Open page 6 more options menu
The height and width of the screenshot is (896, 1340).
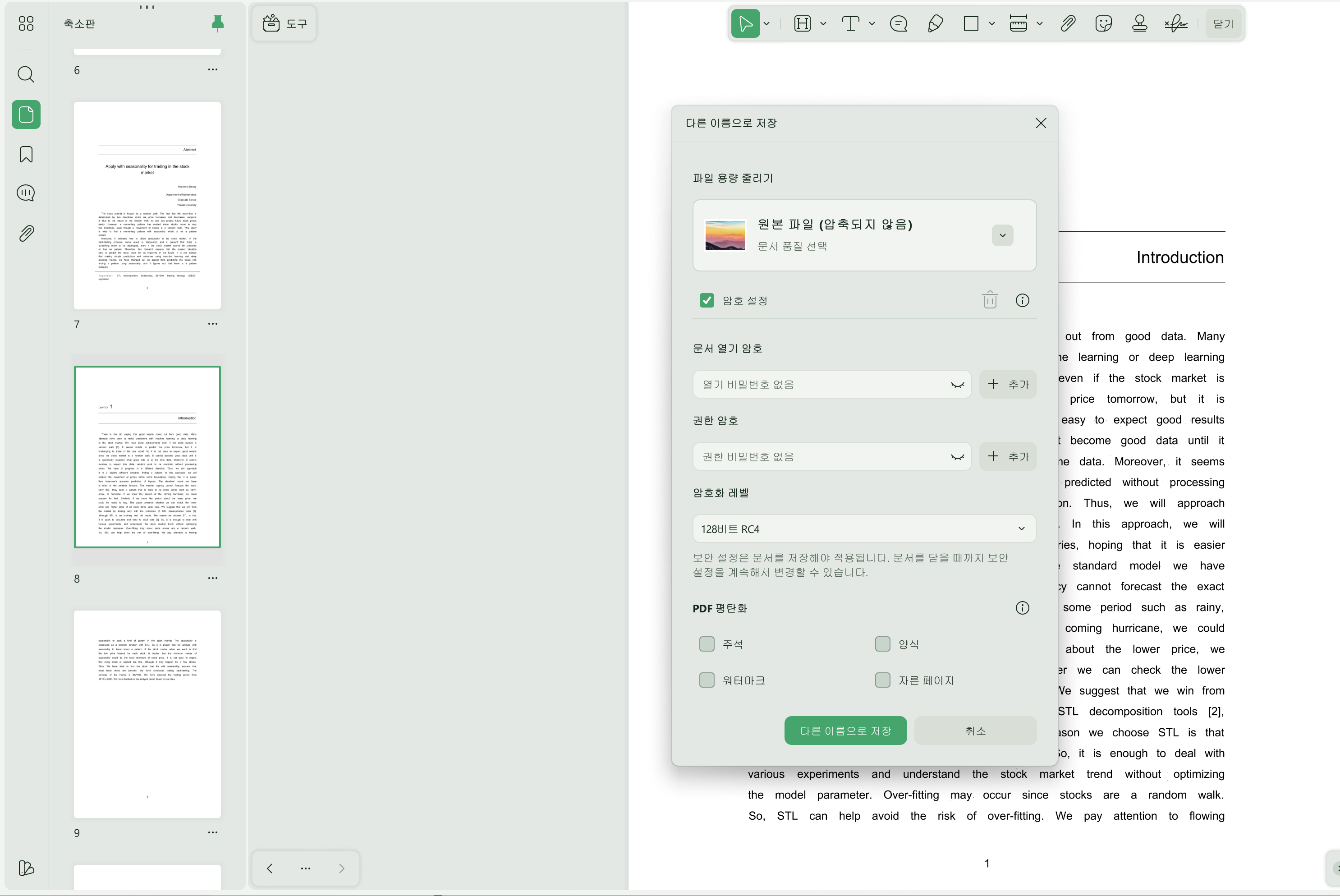pyautogui.click(x=212, y=70)
